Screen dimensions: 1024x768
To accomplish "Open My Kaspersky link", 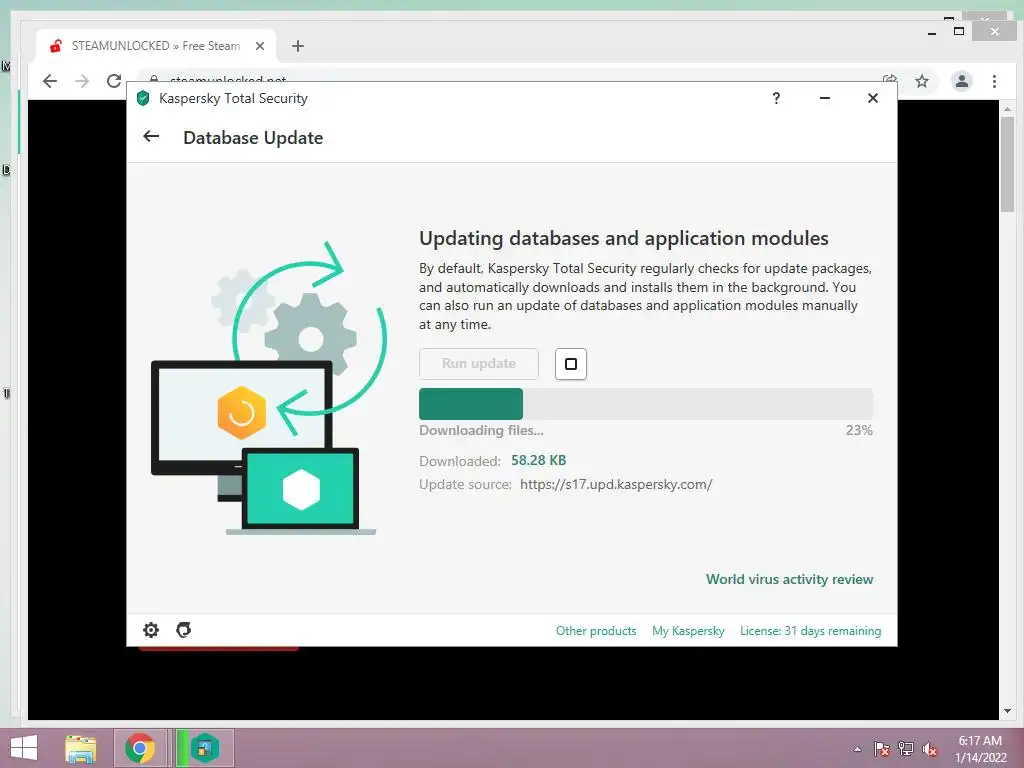I will click(688, 631).
